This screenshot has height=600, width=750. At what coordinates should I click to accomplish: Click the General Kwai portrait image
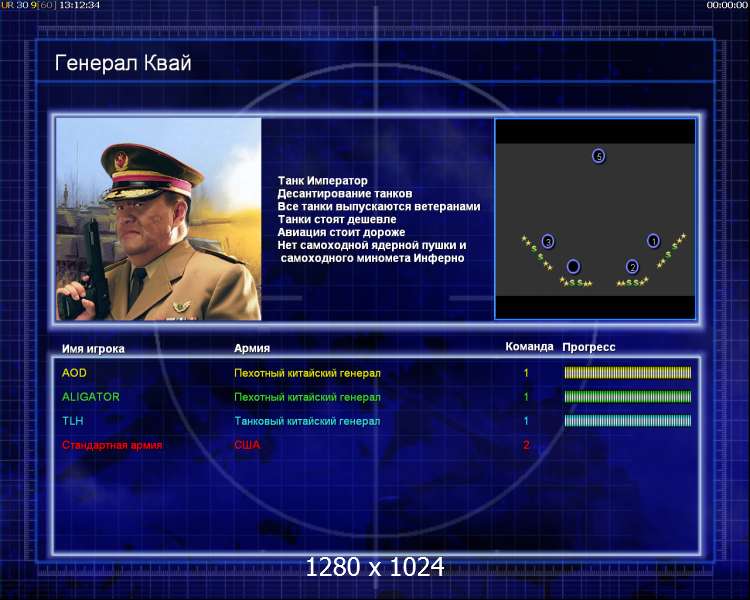[x=159, y=219]
